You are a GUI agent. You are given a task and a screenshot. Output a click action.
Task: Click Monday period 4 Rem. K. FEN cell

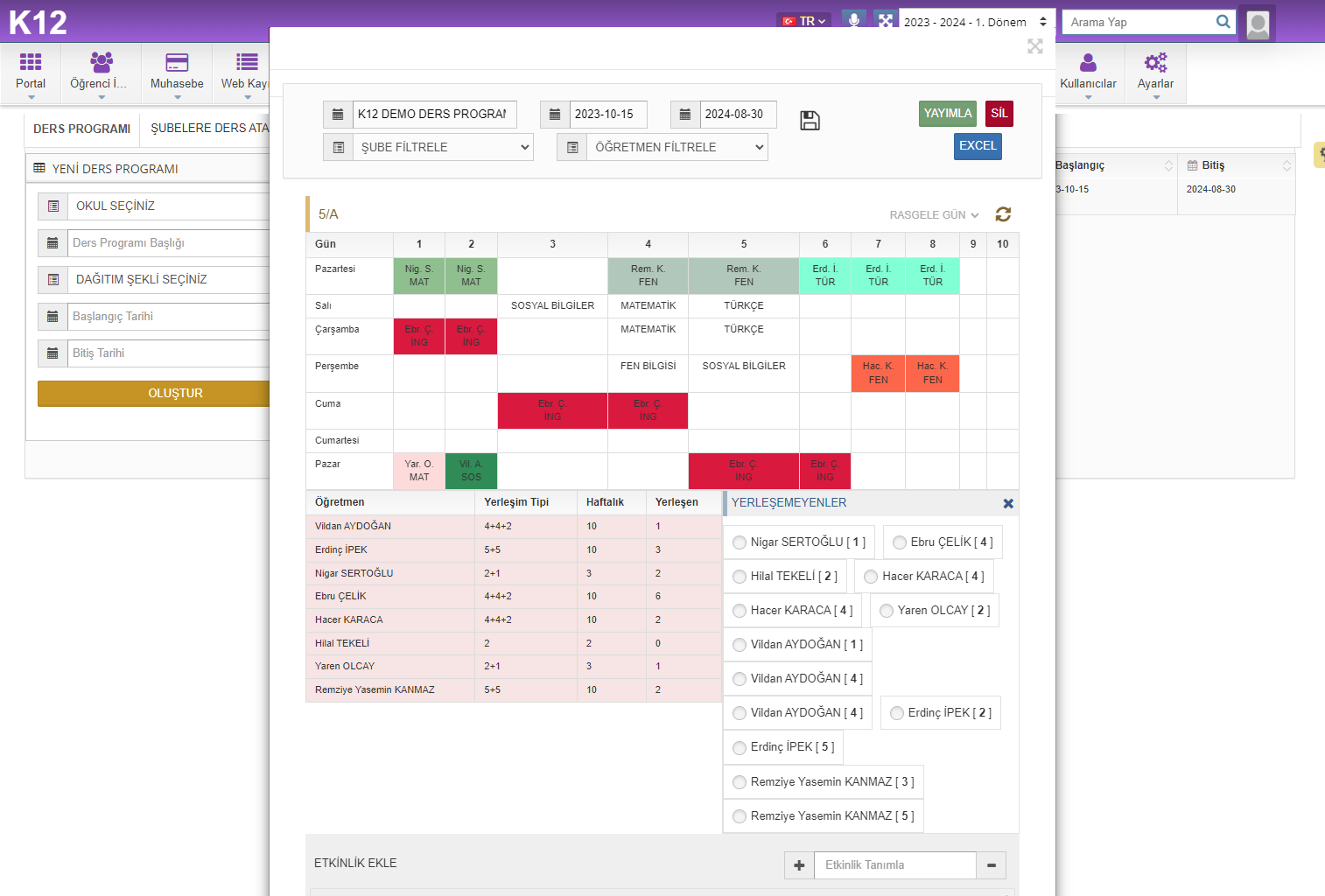(x=648, y=276)
